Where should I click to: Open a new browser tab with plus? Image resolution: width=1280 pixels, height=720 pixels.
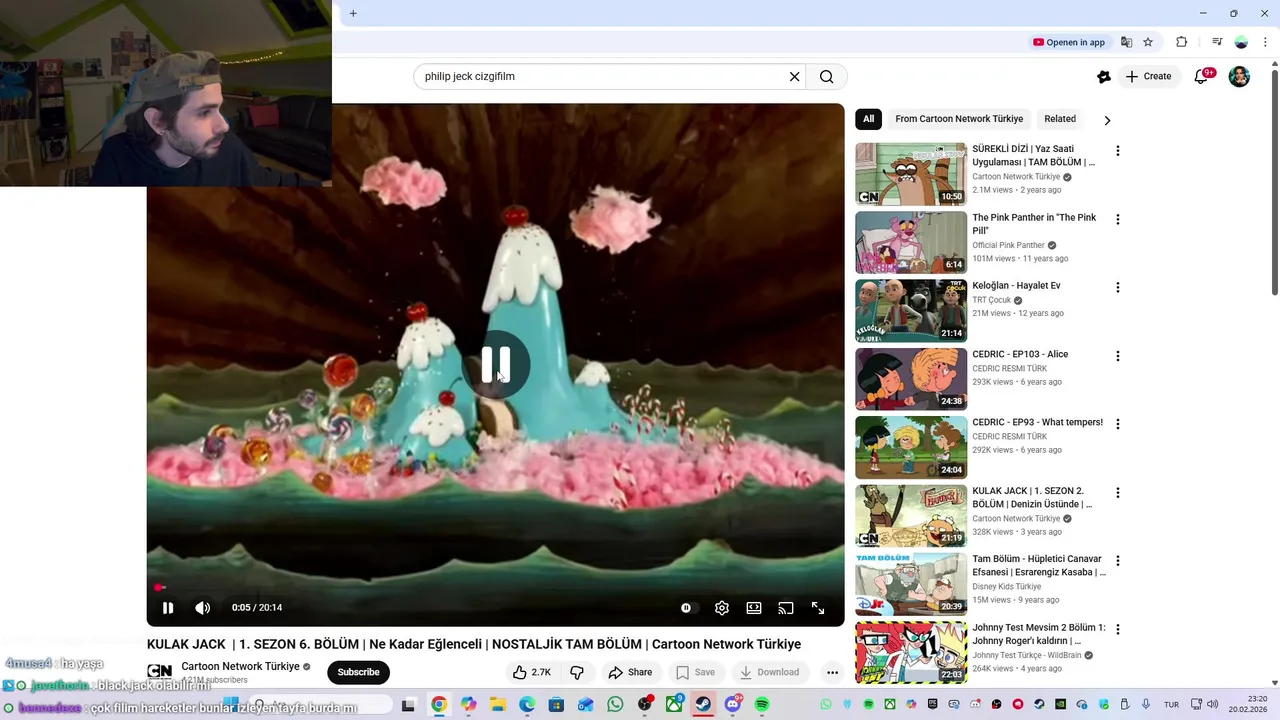(353, 13)
